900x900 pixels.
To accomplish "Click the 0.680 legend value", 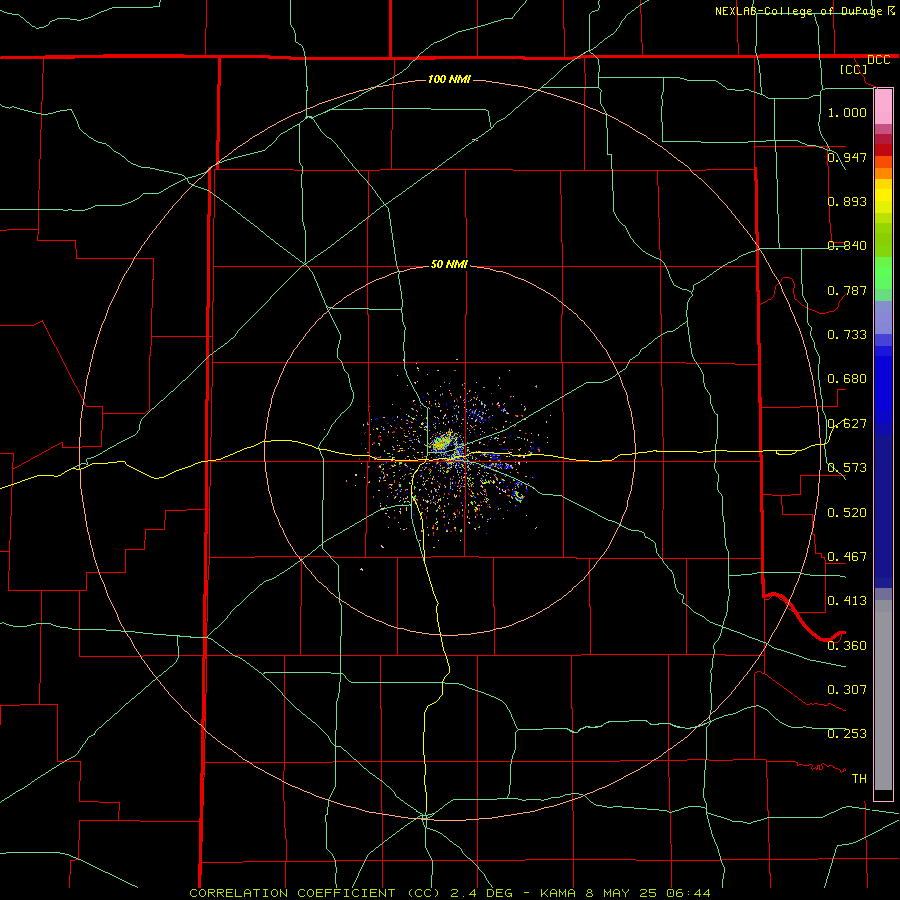I will [847, 378].
